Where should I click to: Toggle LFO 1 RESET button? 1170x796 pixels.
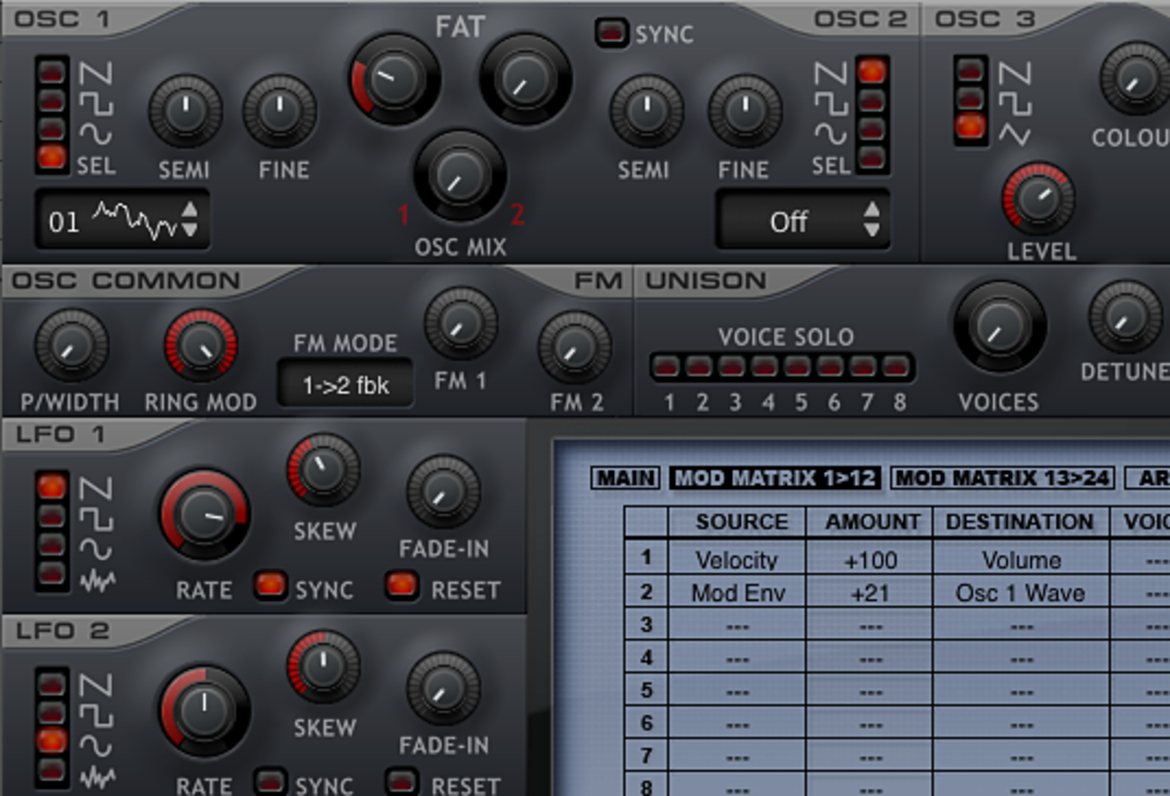pos(401,586)
